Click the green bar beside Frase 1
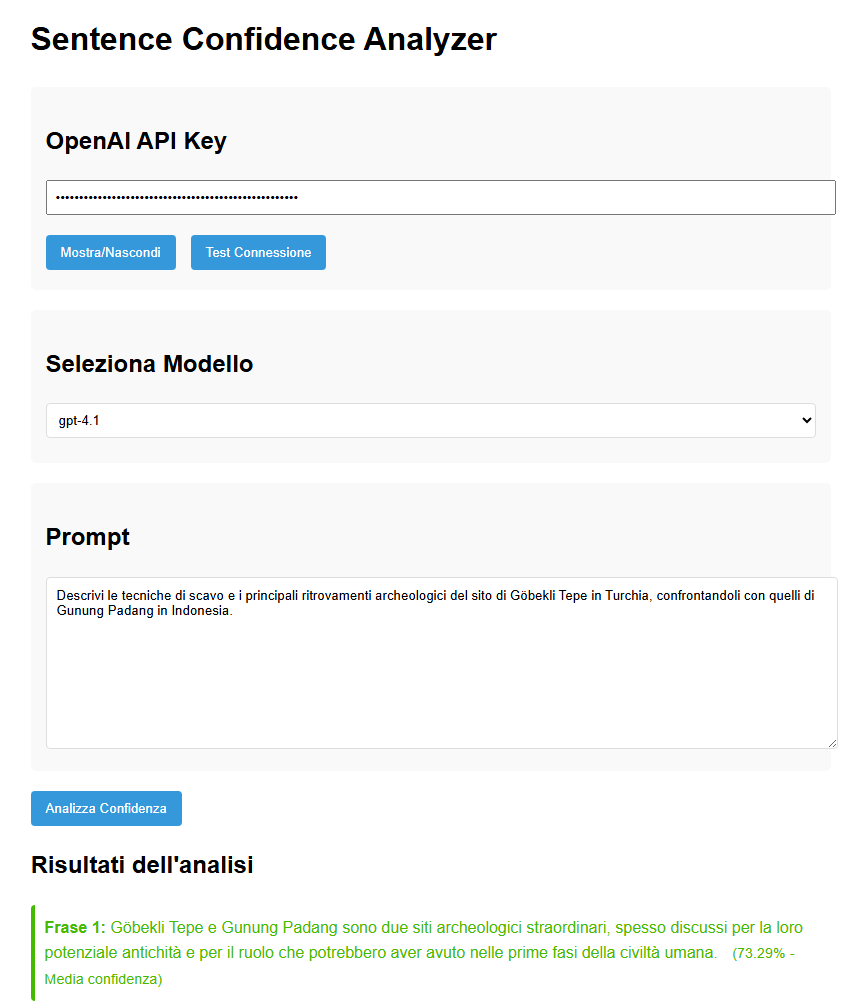 pos(33,952)
